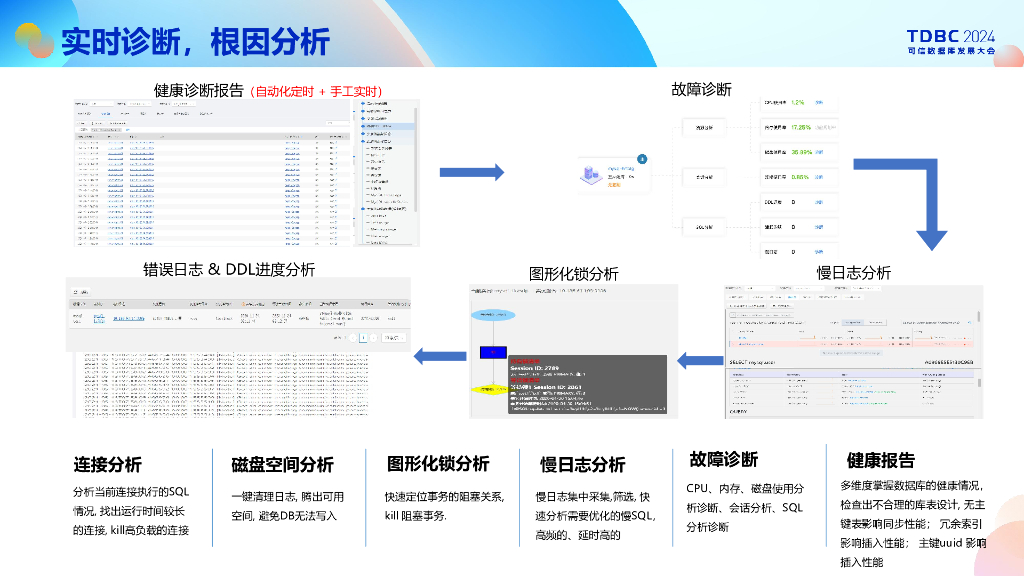Click the database instance icon in the fault diagnosis diagram
Image resolution: width=1024 pixels, height=576 pixels.
590,174
